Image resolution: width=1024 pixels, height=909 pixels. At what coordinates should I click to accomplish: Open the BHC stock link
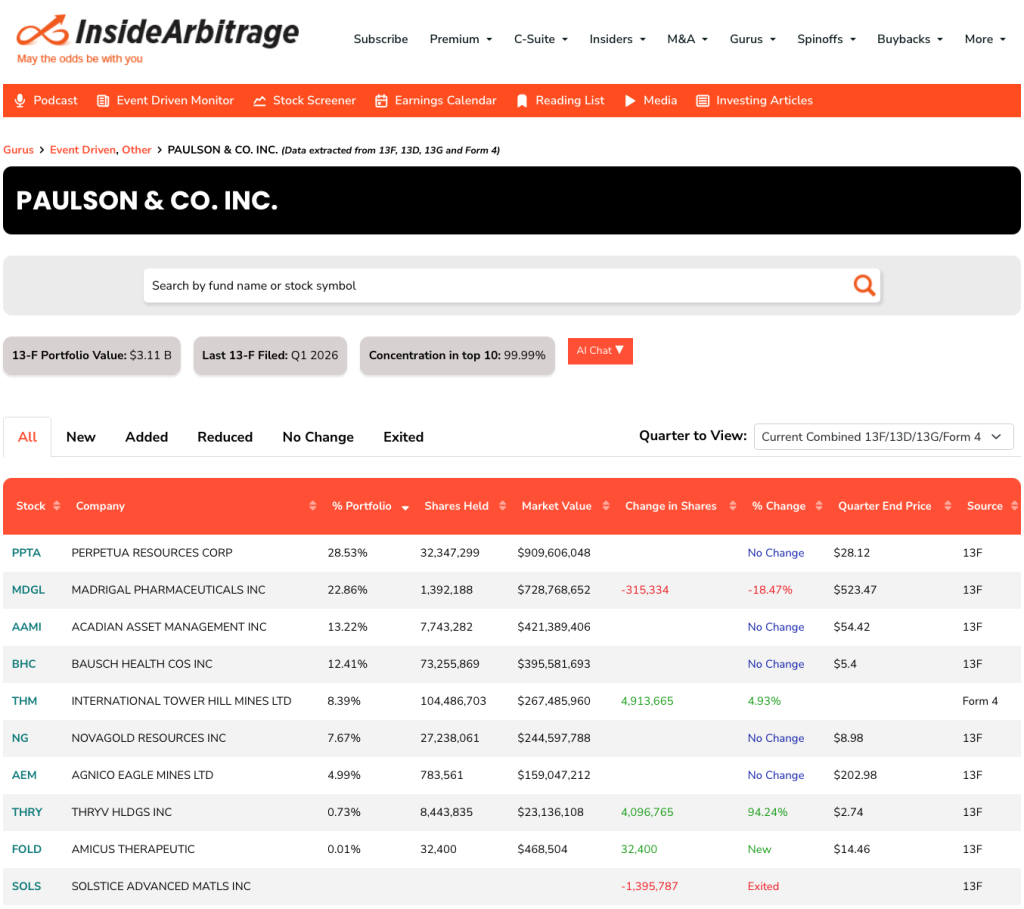coord(24,664)
